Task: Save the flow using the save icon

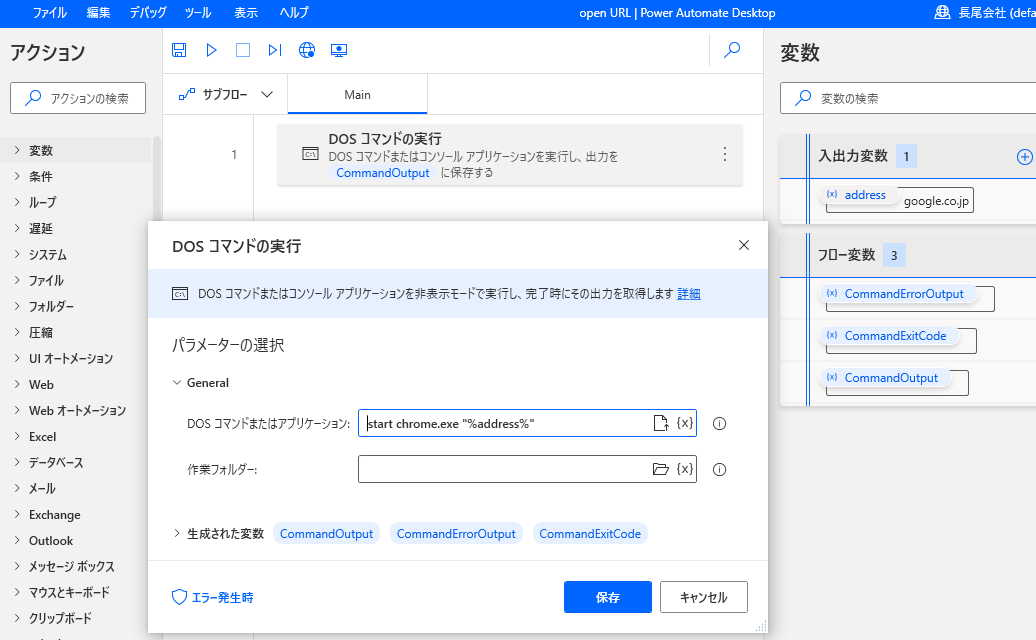Action: 179,49
